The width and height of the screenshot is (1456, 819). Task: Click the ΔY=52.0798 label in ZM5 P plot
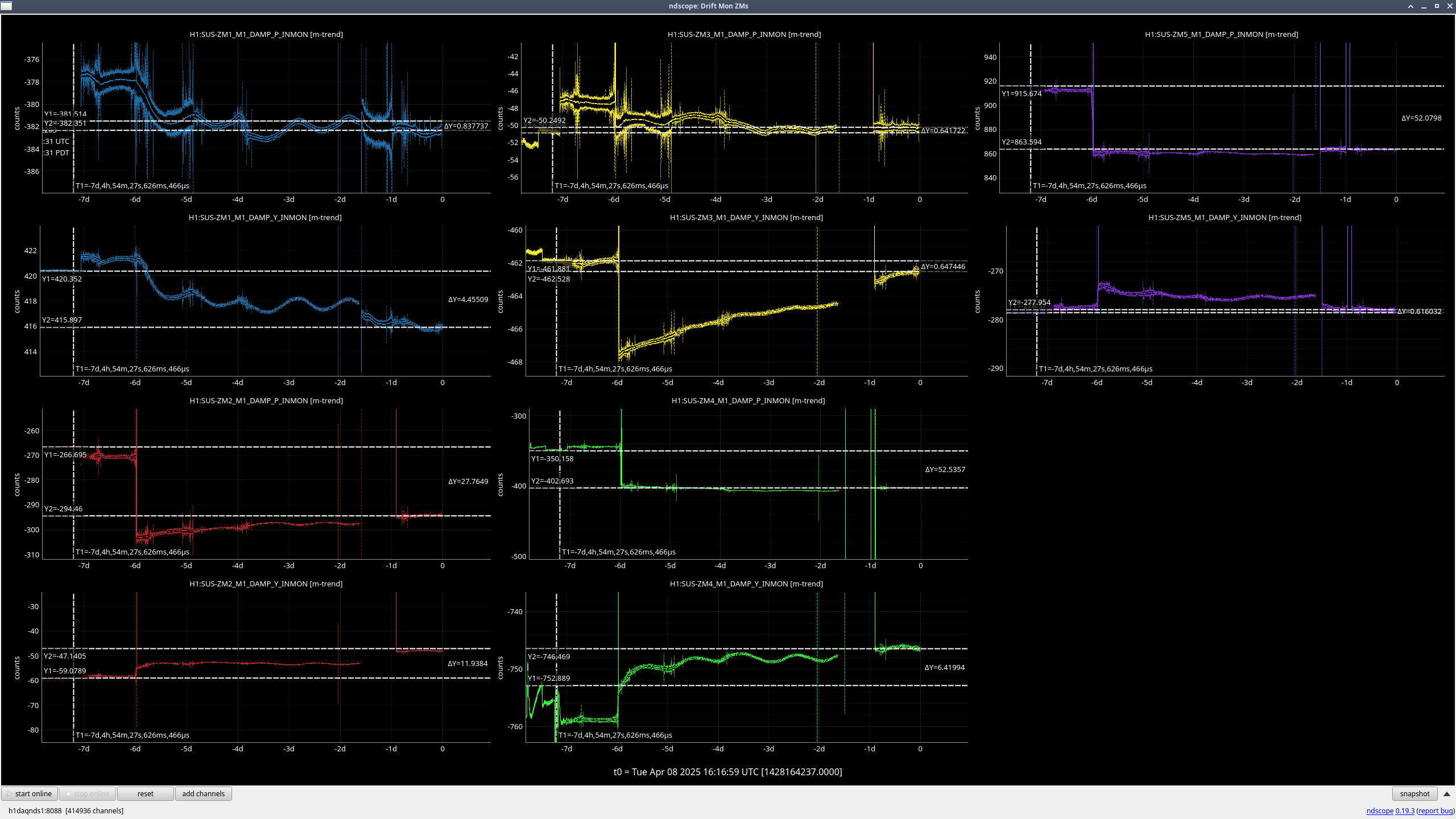(x=1421, y=118)
